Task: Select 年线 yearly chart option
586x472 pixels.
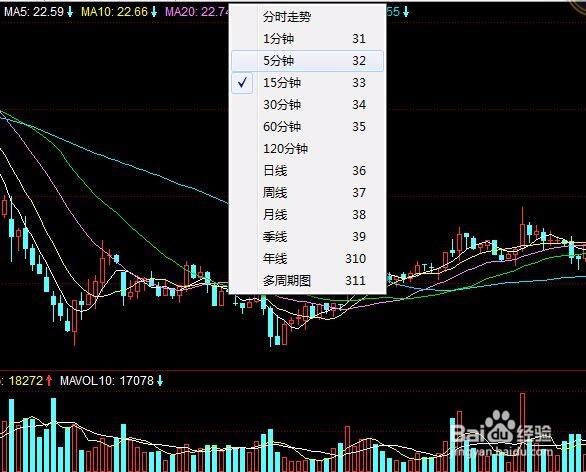Action: tap(307, 259)
